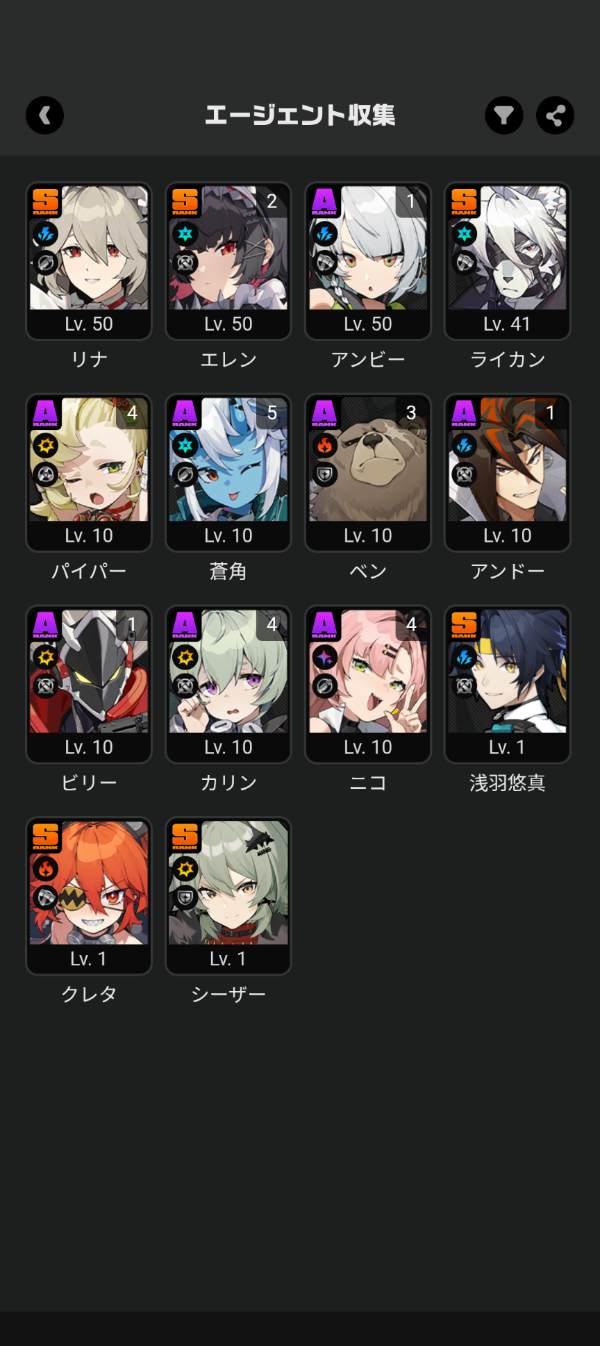Viewport: 600px width, 1346px height.
Task: Click the A rank badge on パイパー
Action: pyautogui.click(x=45, y=413)
